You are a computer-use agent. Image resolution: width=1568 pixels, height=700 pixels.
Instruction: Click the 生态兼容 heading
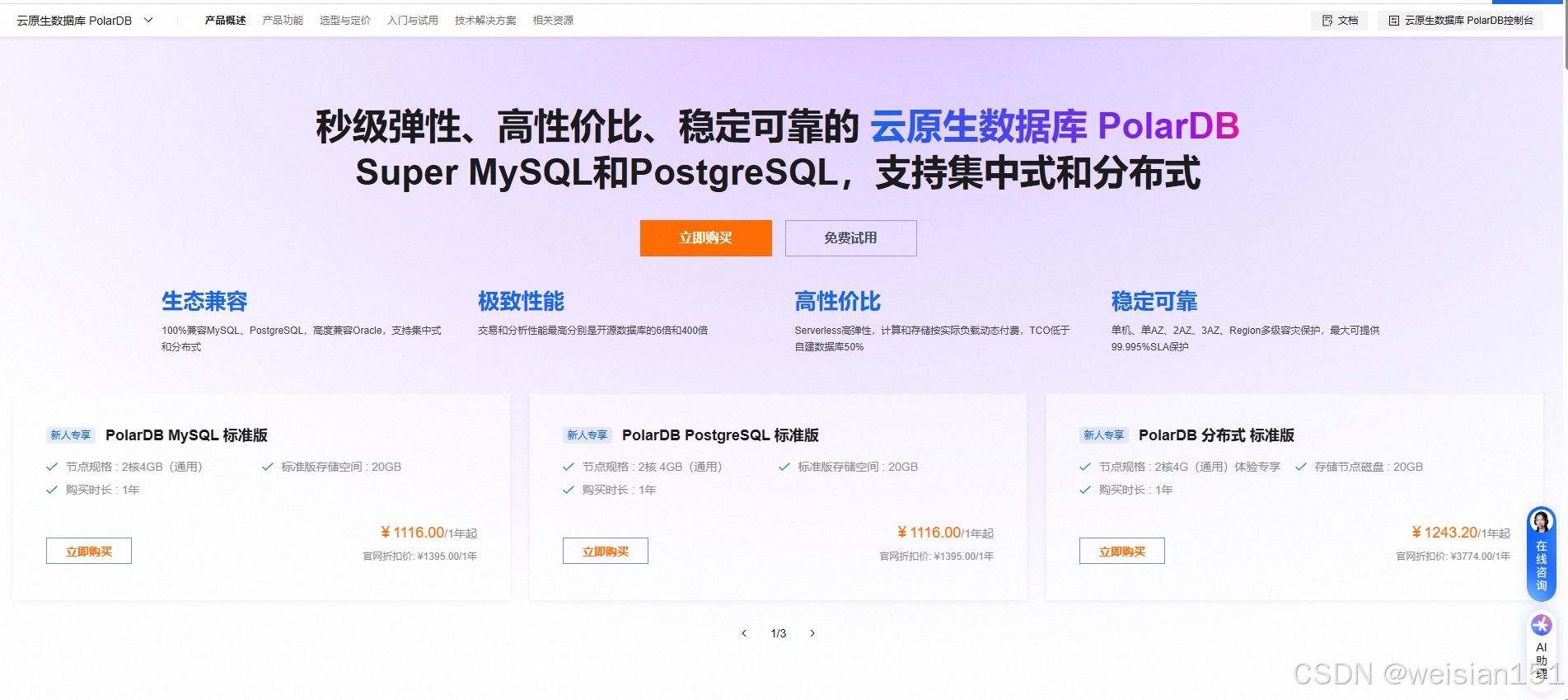[204, 302]
